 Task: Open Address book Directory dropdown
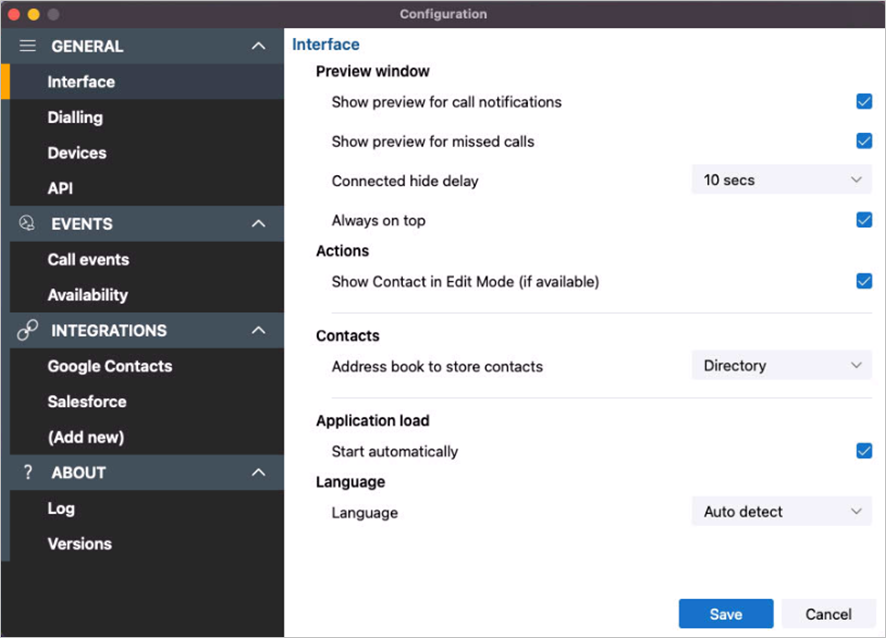[781, 366]
